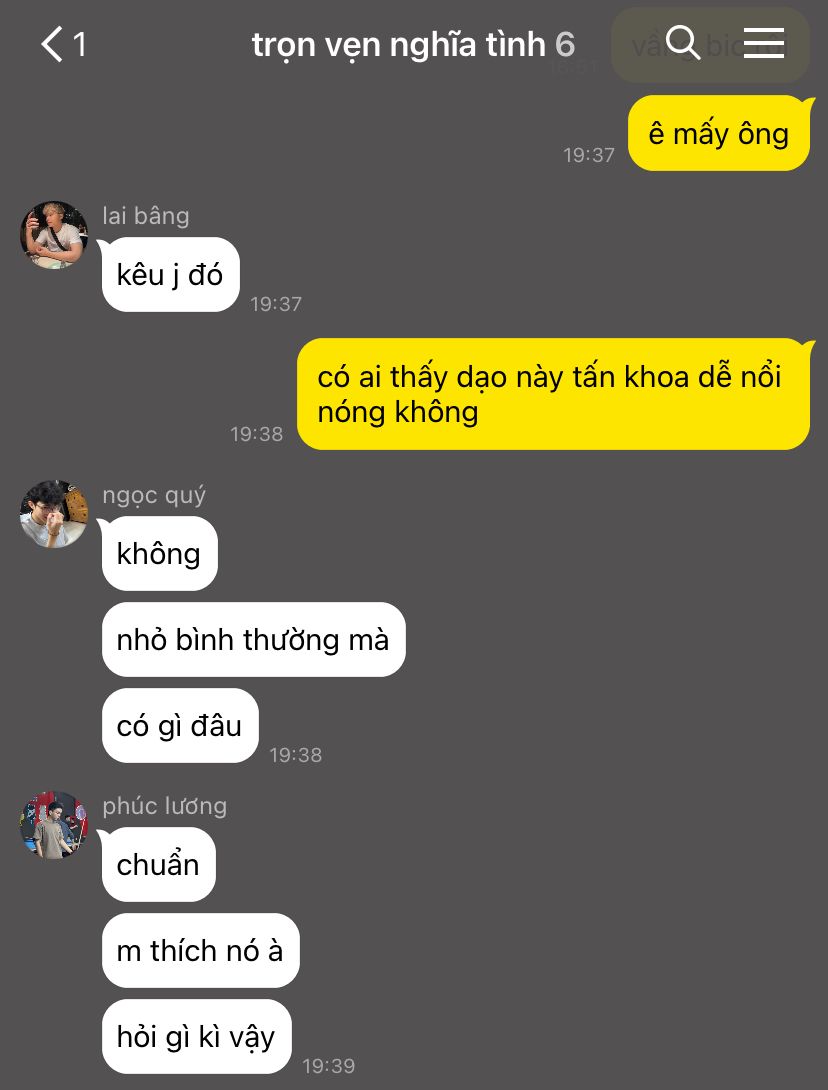This screenshot has width=828, height=1090.
Task: Open phúc lương's profile avatar
Action: (54, 824)
